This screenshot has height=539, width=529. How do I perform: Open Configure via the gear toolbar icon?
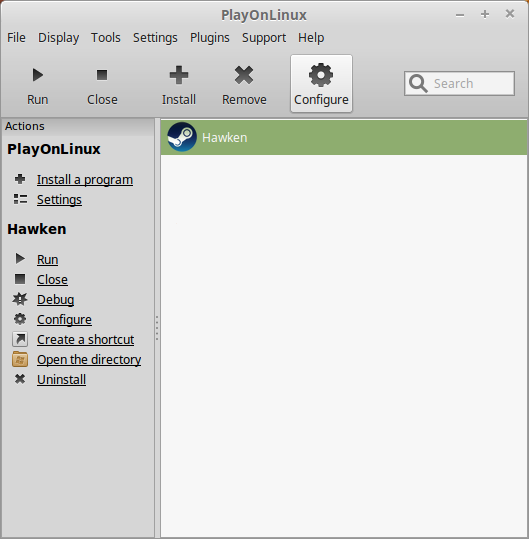[321, 75]
